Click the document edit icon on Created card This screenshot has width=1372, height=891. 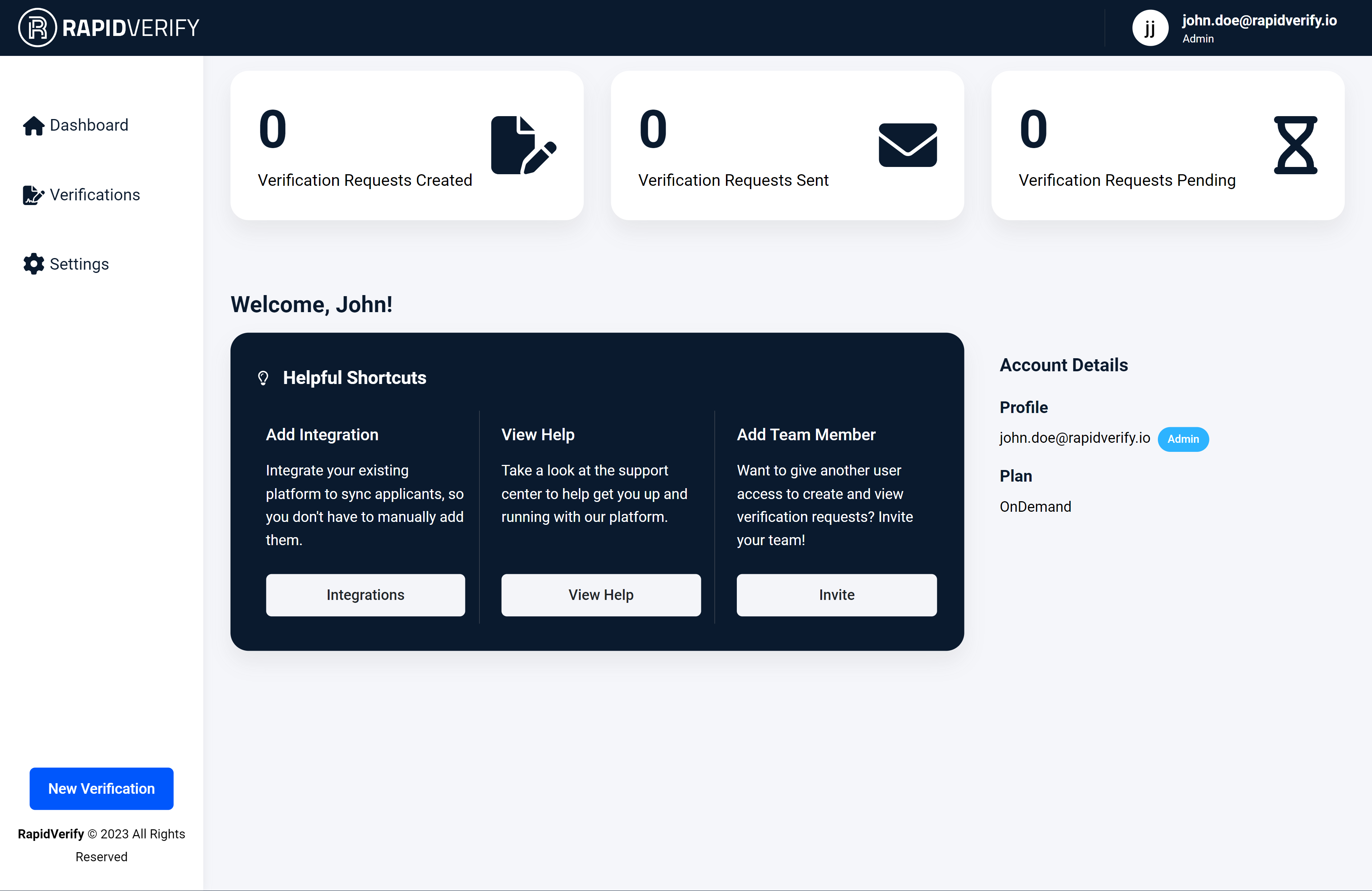tap(522, 145)
